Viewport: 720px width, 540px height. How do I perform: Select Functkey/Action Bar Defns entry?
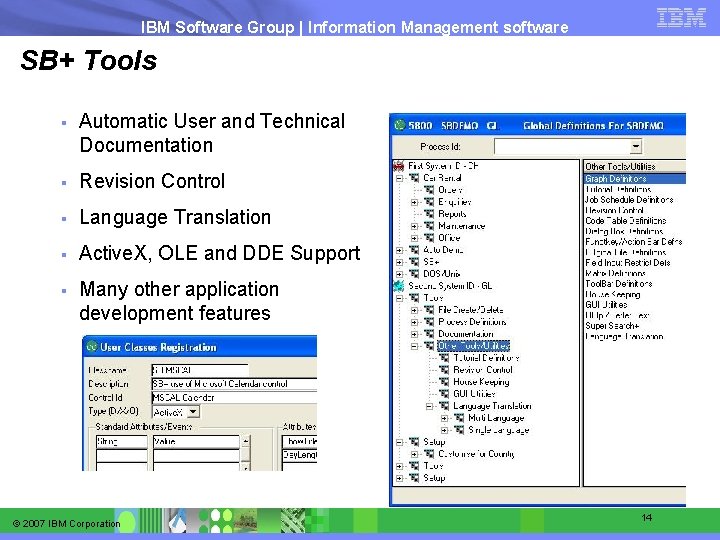[x=635, y=242]
